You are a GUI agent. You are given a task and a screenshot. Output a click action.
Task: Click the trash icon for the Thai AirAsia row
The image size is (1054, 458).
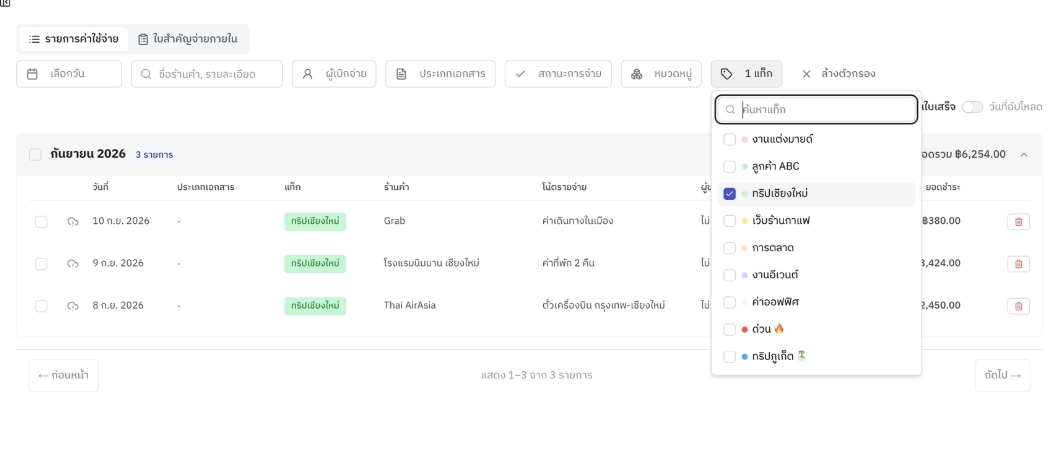[1018, 306]
